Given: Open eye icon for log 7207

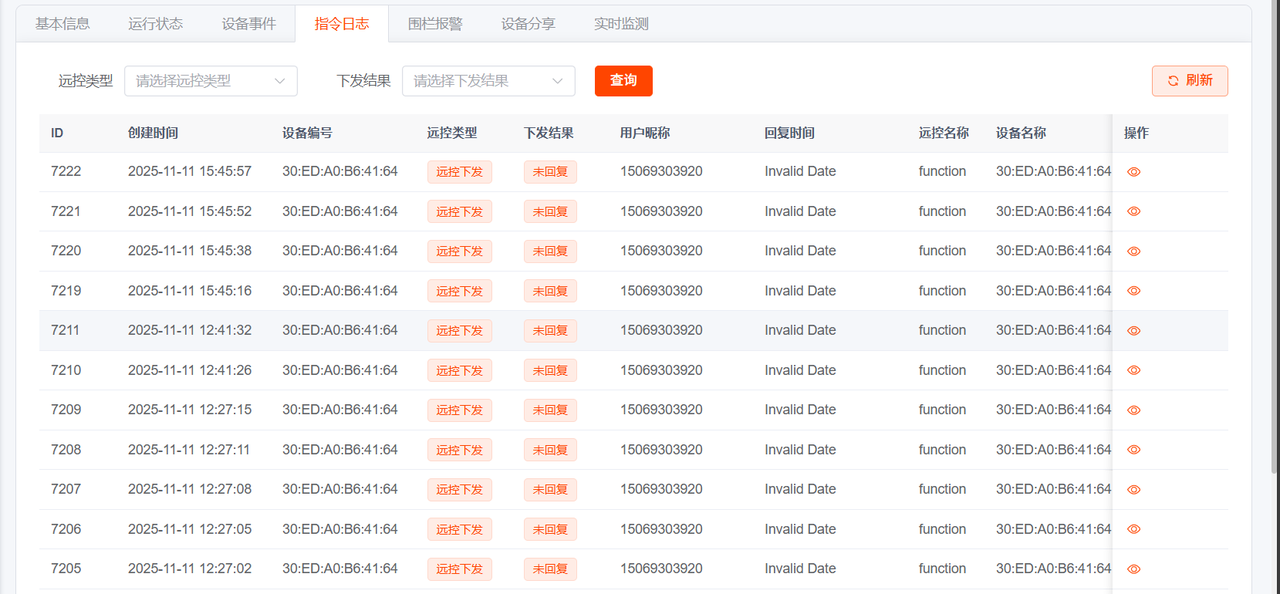Looking at the screenshot, I should tap(1133, 489).
